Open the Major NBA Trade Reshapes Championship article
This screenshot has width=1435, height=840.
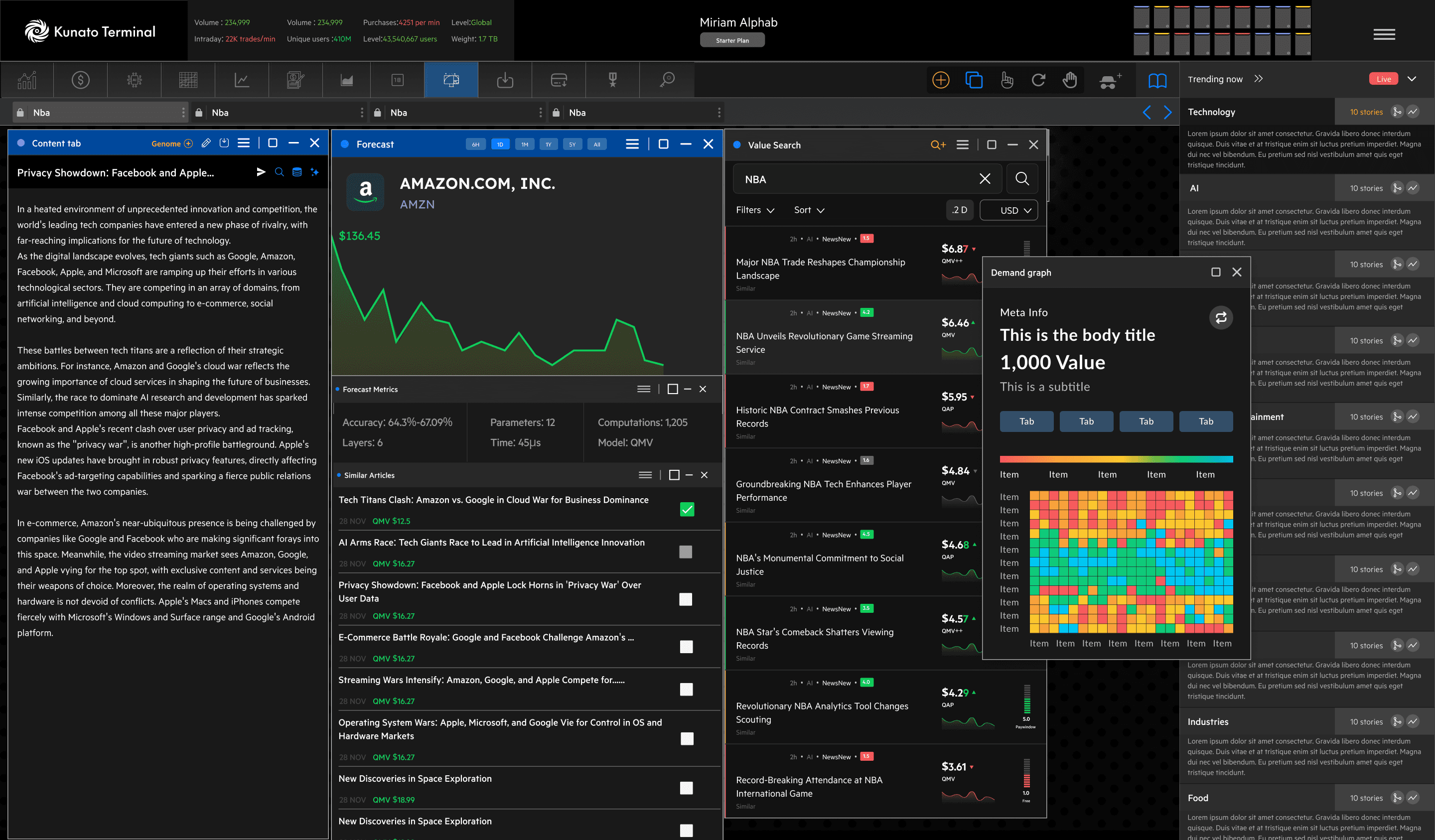(x=820, y=268)
